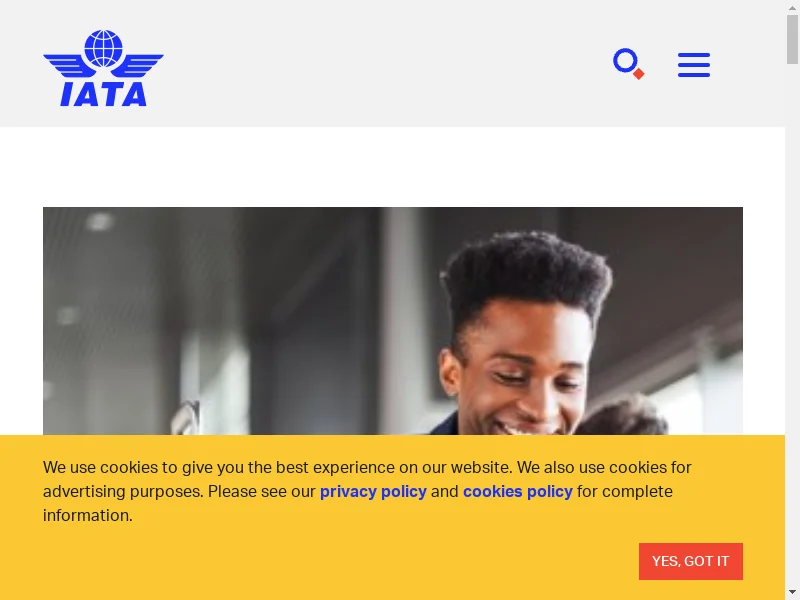Click the scrollbar down arrow
The height and width of the screenshot is (600, 800).
click(792, 593)
